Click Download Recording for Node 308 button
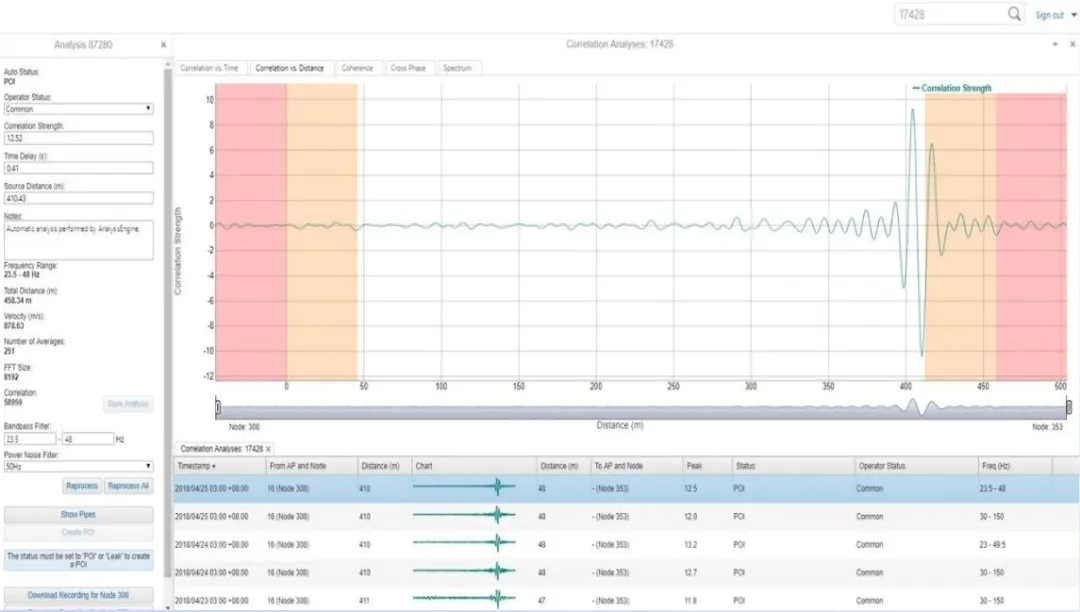Image resolution: width=1080 pixels, height=612 pixels. (79, 595)
